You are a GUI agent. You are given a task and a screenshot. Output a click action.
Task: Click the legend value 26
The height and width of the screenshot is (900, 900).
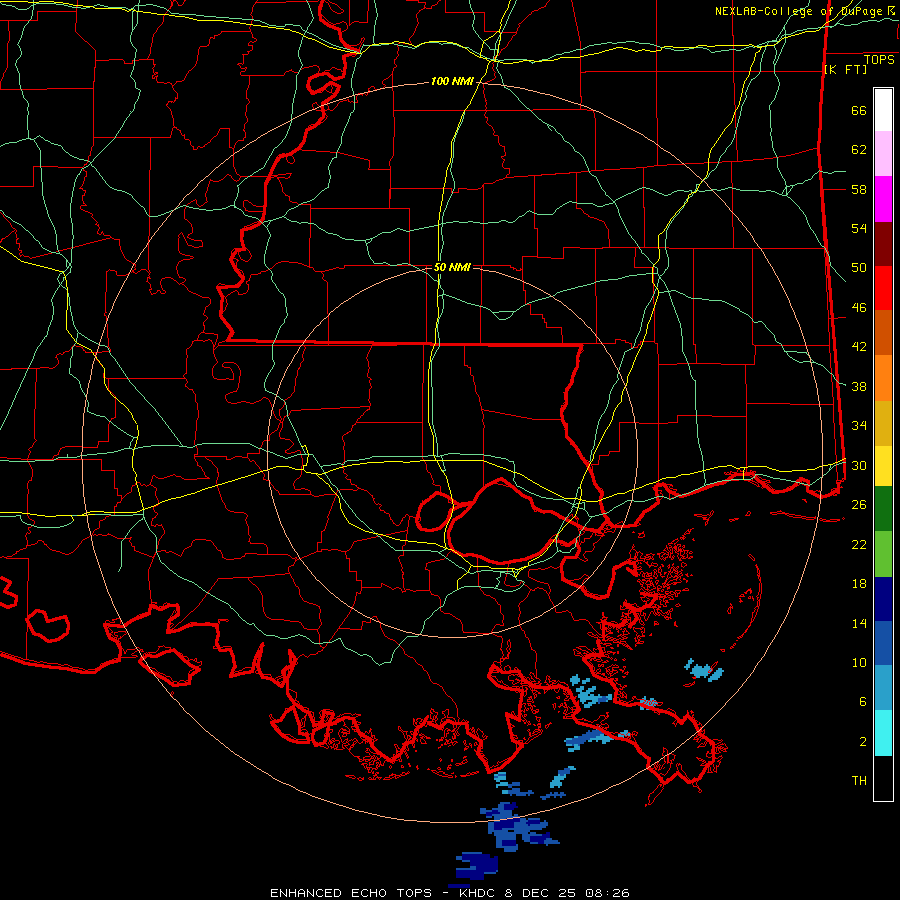859,505
